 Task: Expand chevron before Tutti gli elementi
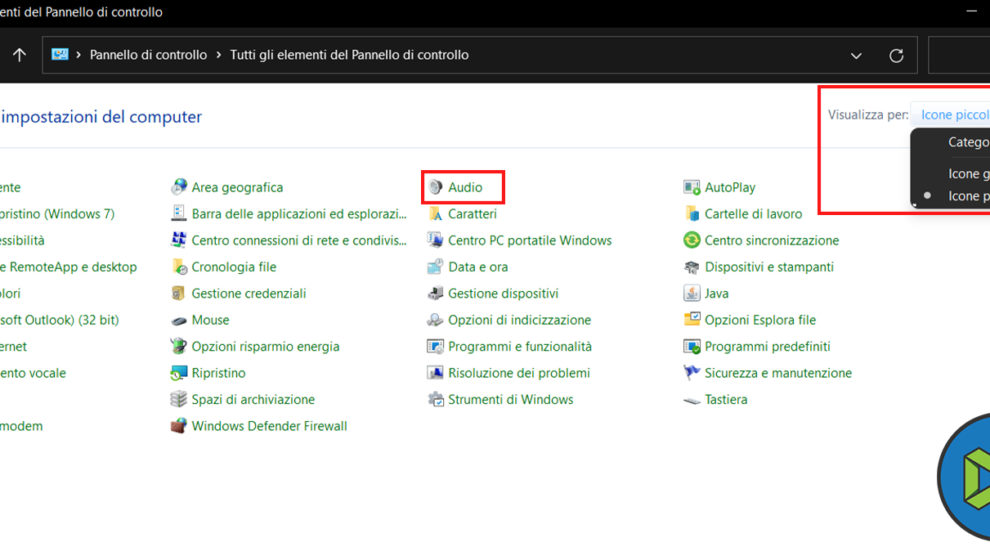click(218, 55)
